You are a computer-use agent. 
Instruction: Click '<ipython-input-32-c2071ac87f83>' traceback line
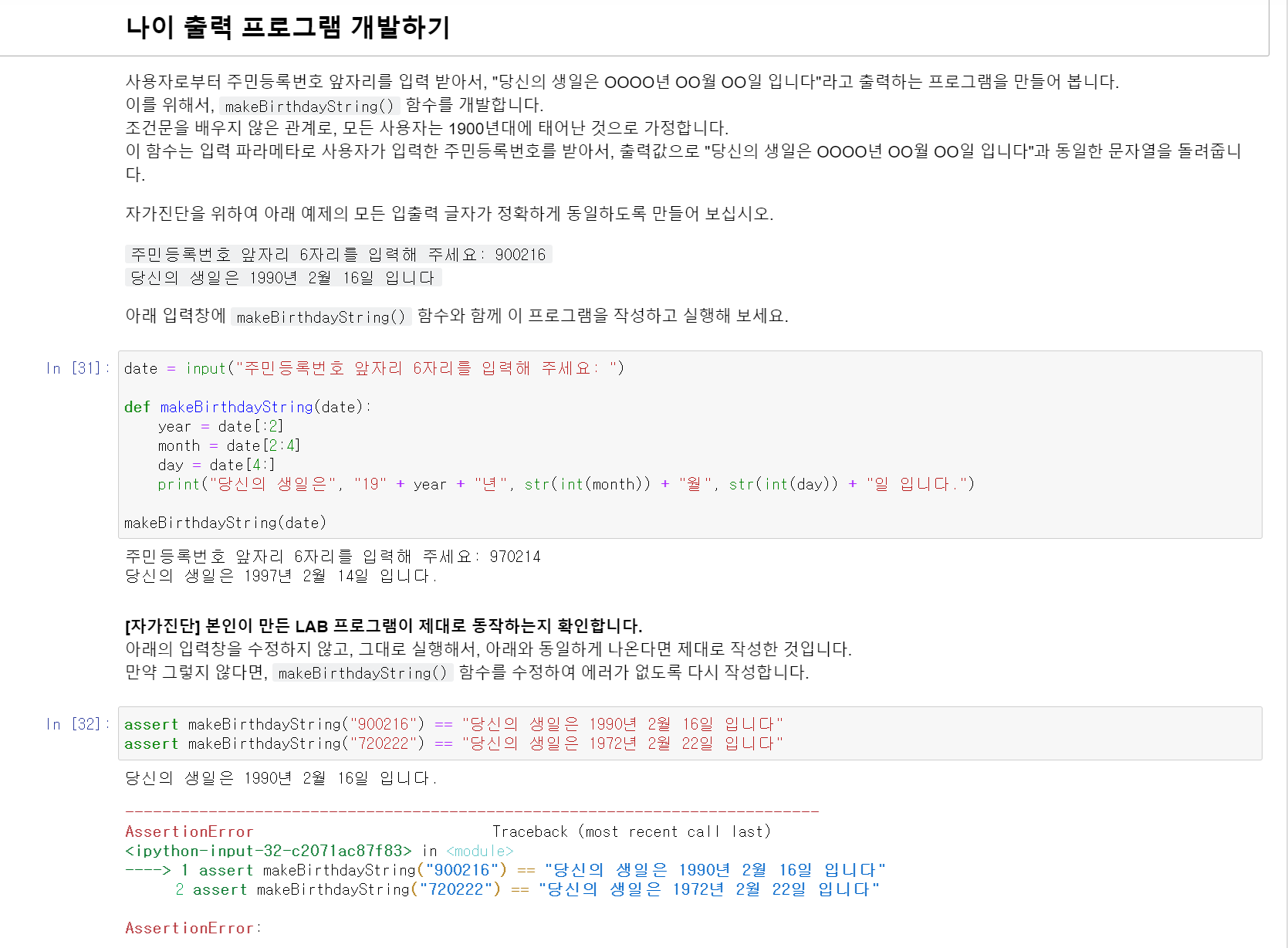pyautogui.click(x=269, y=851)
